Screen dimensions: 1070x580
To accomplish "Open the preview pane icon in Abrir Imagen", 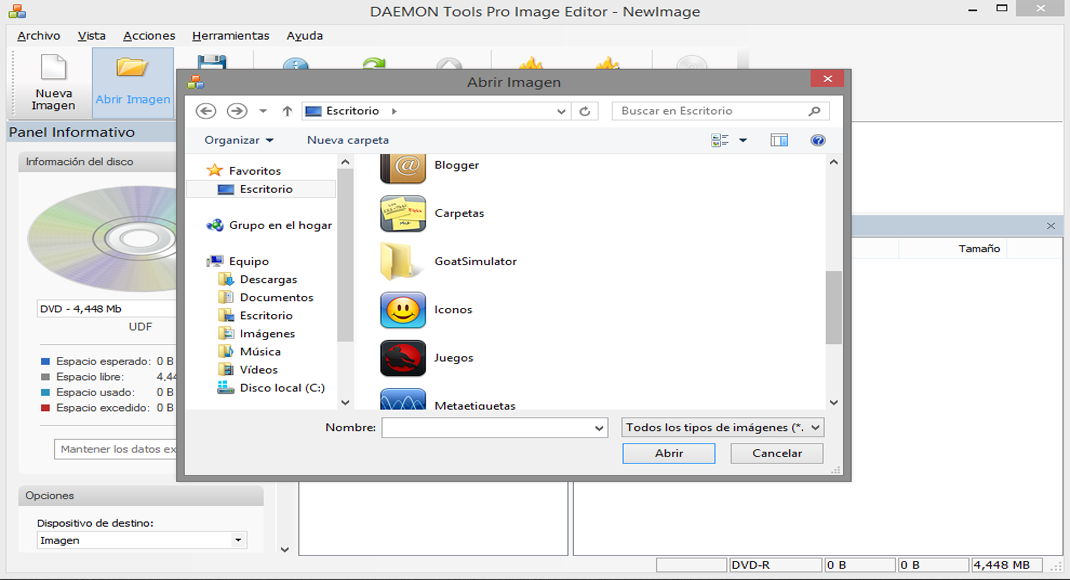I will point(778,140).
